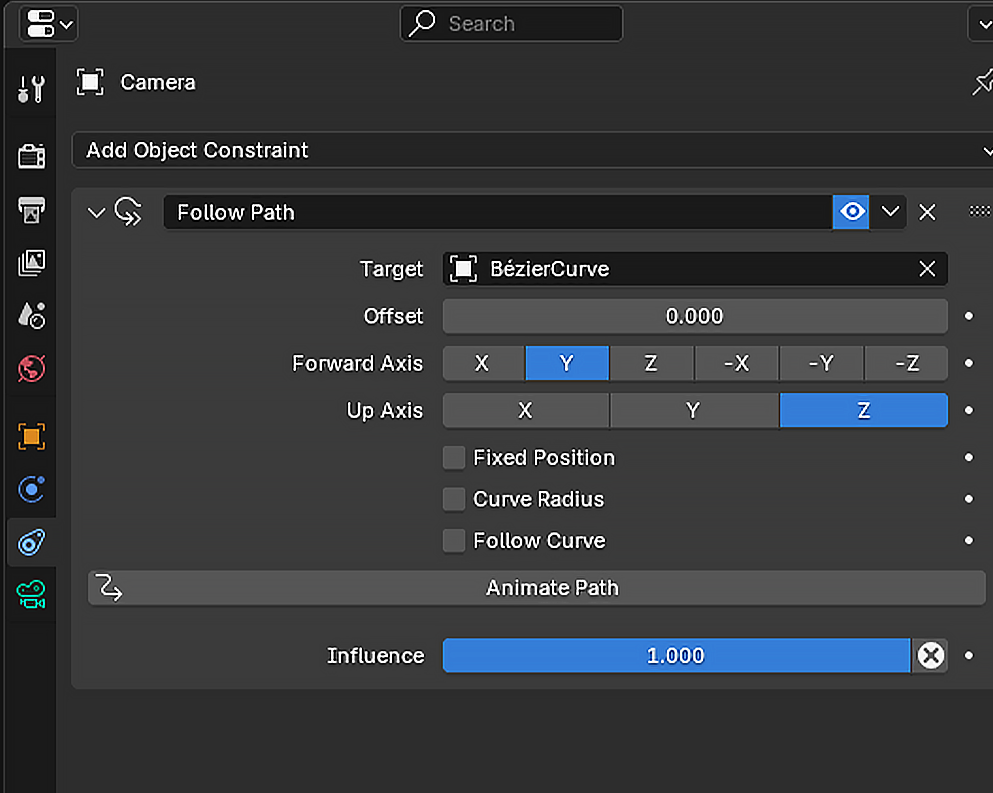Set Up Axis to Y

click(x=694, y=410)
